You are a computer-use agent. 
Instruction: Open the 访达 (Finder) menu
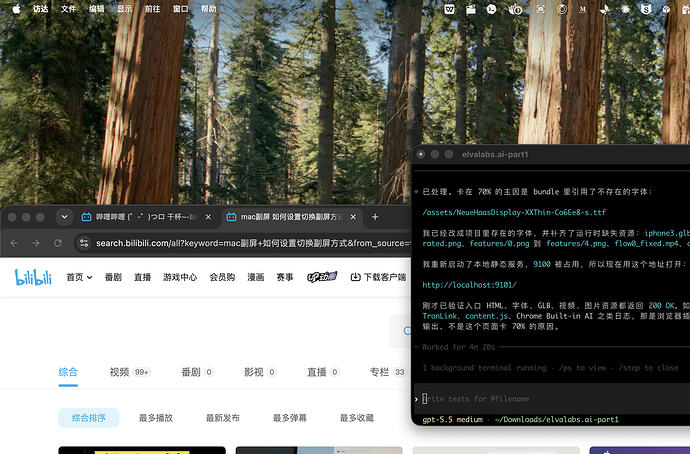[40, 9]
